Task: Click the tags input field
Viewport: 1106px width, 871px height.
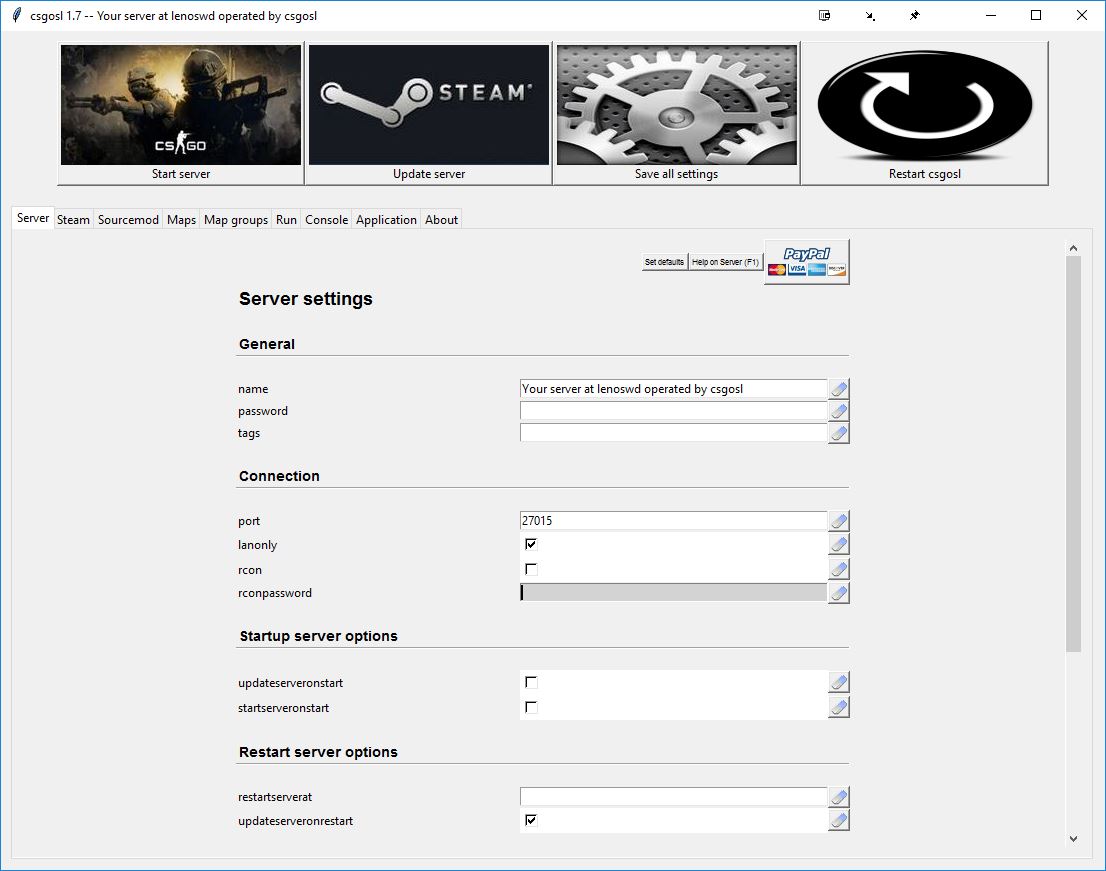Action: click(x=673, y=432)
